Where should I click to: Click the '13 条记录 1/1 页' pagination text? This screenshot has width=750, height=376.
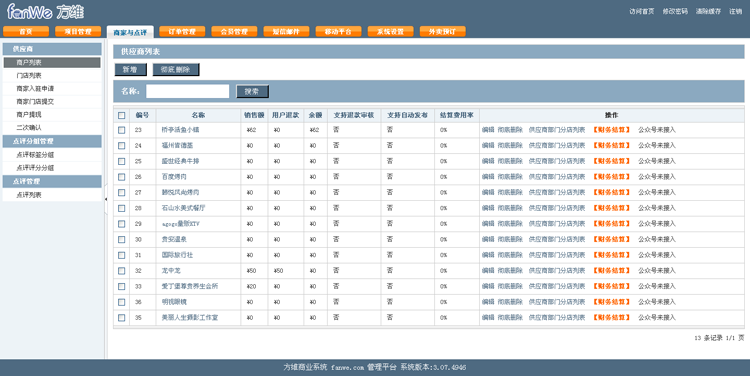pyautogui.click(x=719, y=338)
